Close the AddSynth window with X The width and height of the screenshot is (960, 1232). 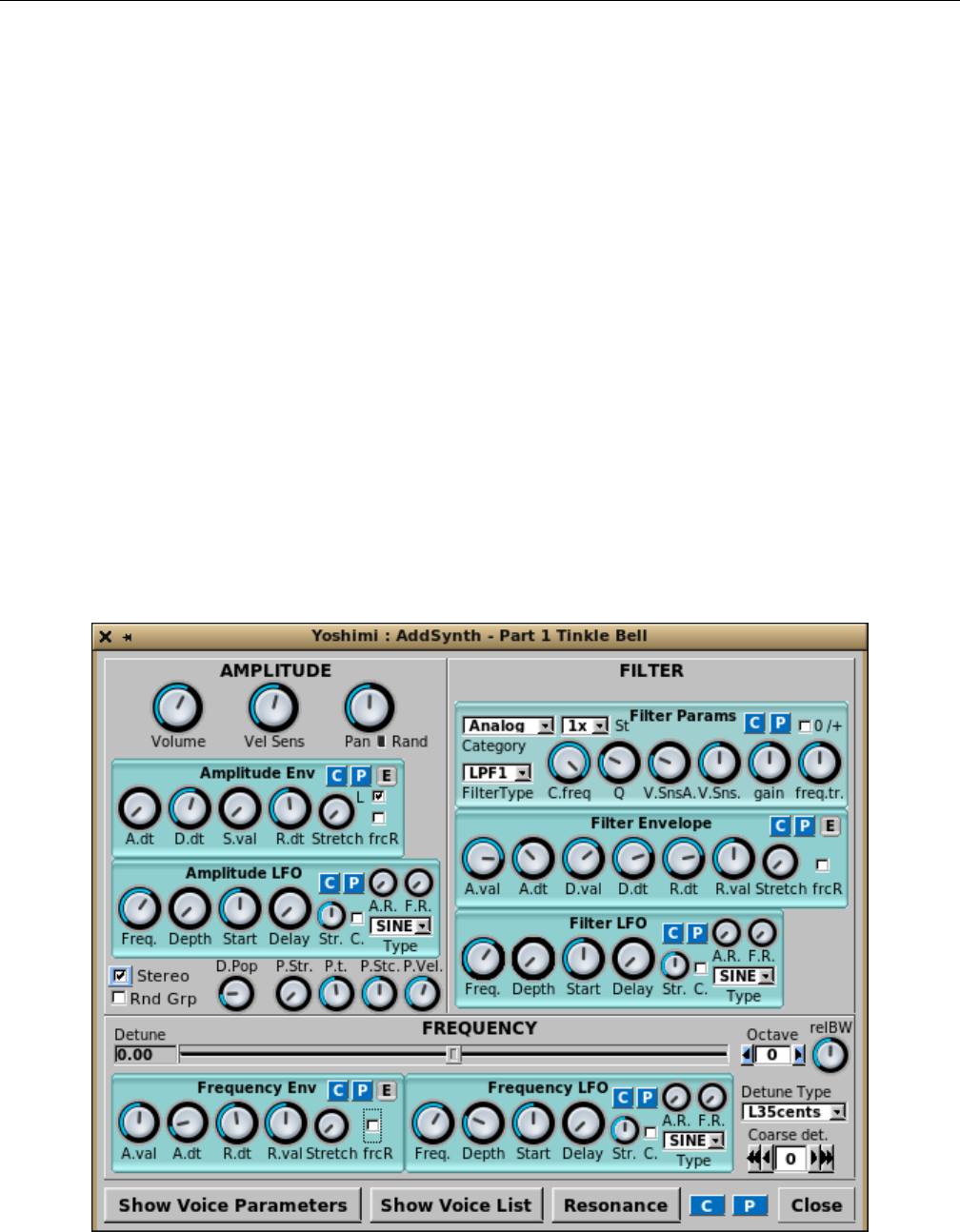[106, 637]
